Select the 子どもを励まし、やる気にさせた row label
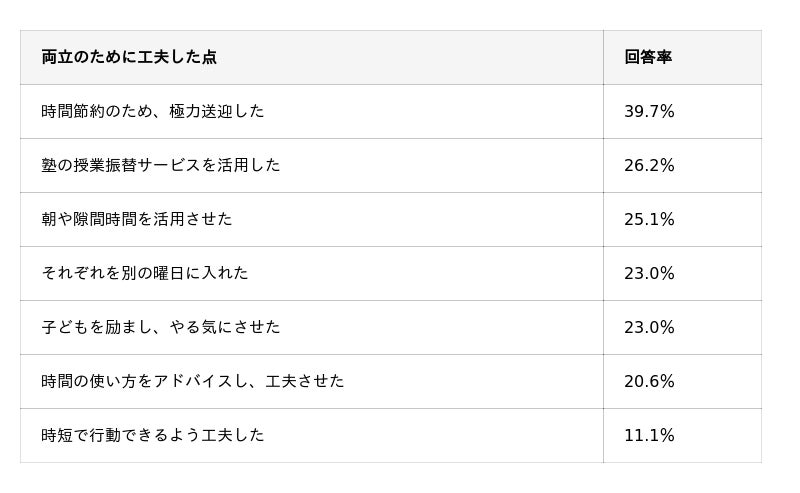 pyautogui.click(x=161, y=327)
